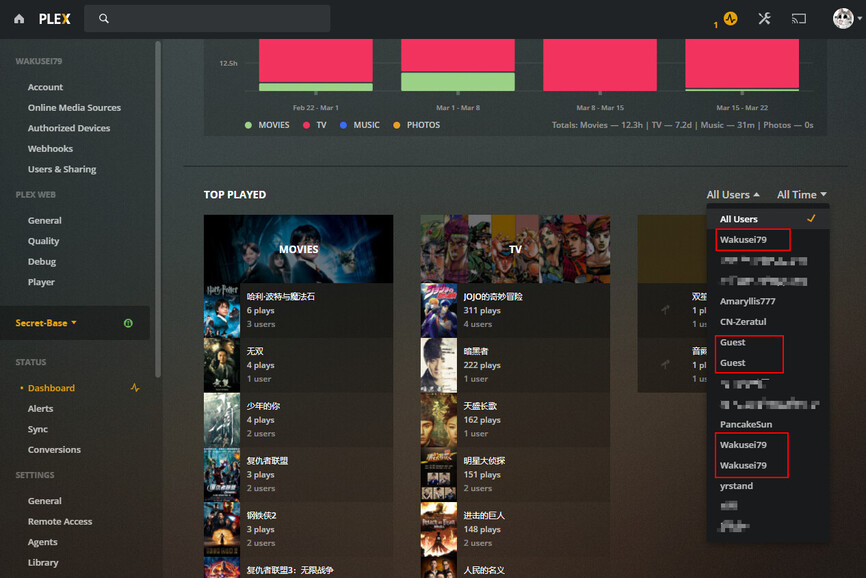Open the Harry Potter poster thumbnail
The height and width of the screenshot is (578, 866).
pyautogui.click(x=222, y=310)
